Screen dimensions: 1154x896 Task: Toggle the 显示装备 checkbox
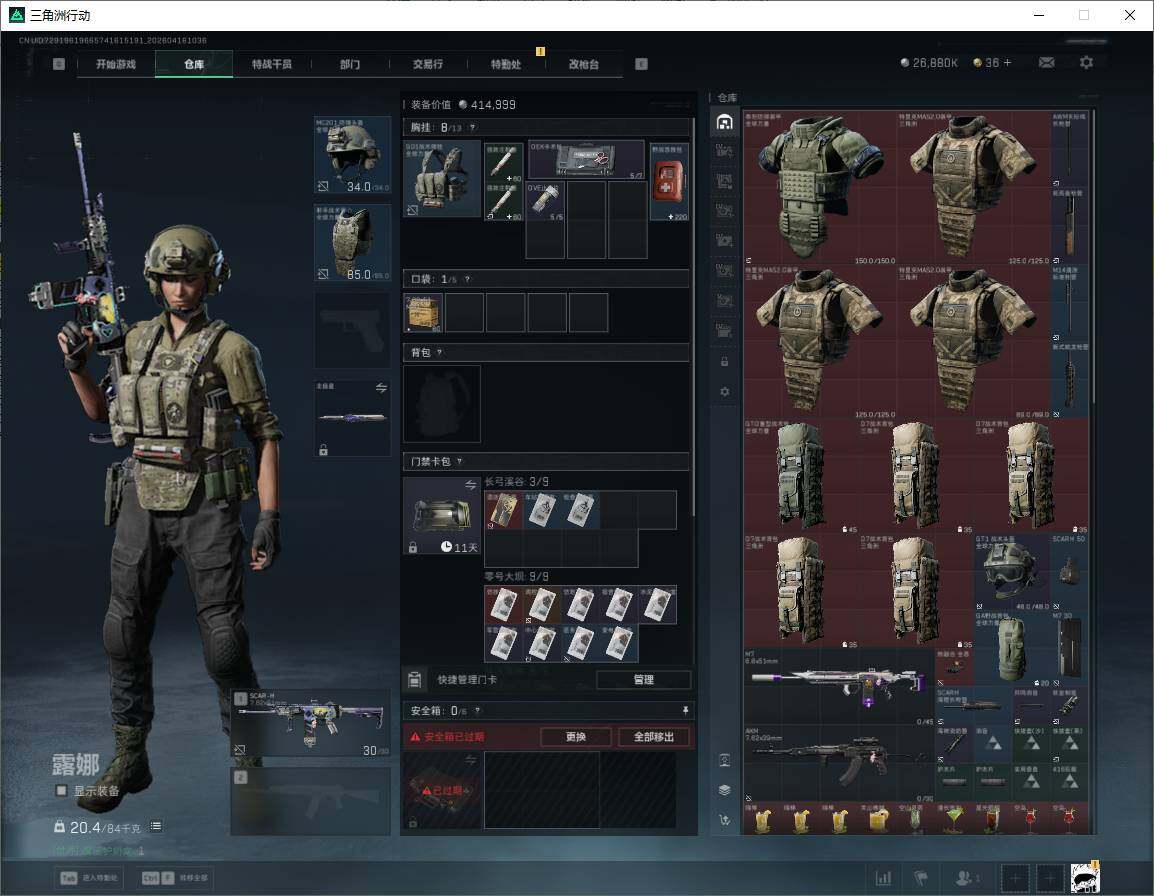point(62,791)
